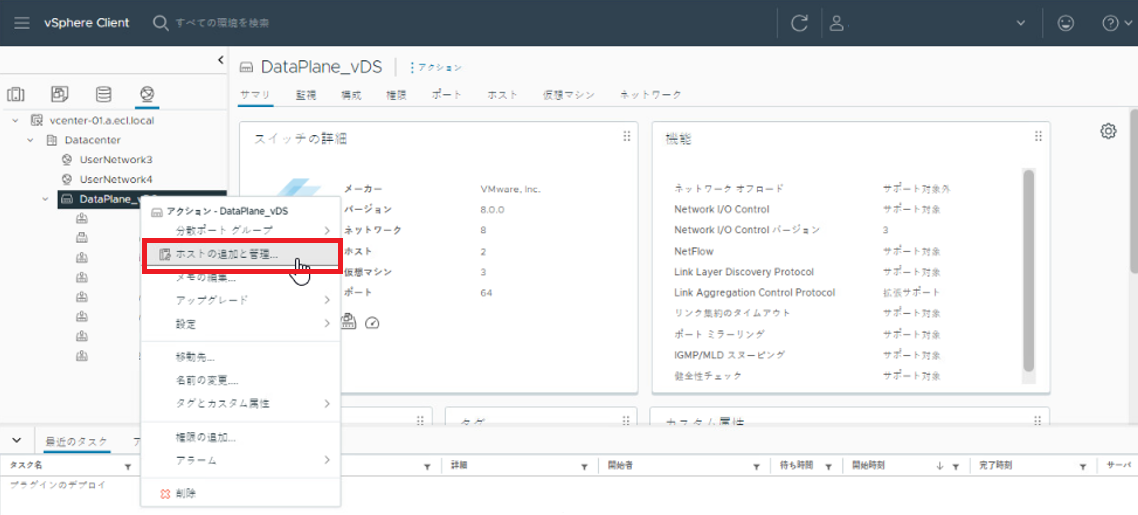Image resolution: width=1138 pixels, height=515 pixels.
Task: Open the Hosts and Clusters inventory view
Action: pyautogui.click(x=16, y=95)
